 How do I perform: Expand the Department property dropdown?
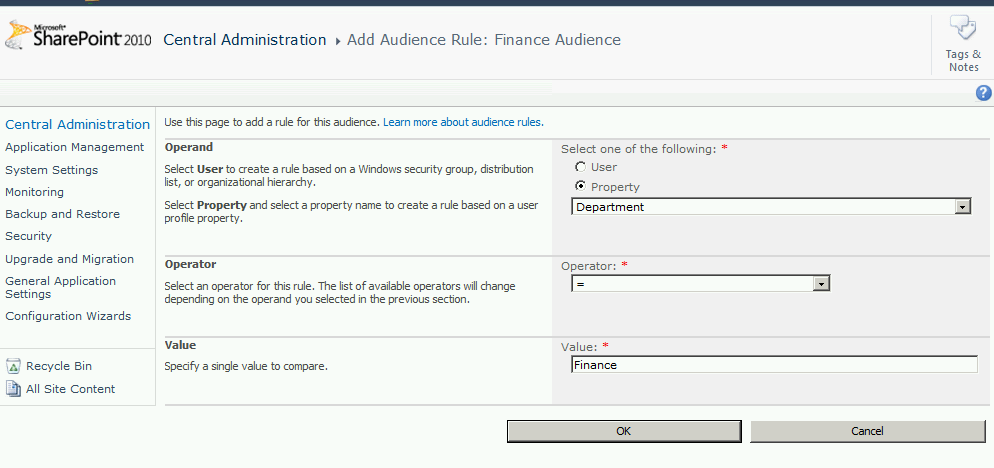963,207
